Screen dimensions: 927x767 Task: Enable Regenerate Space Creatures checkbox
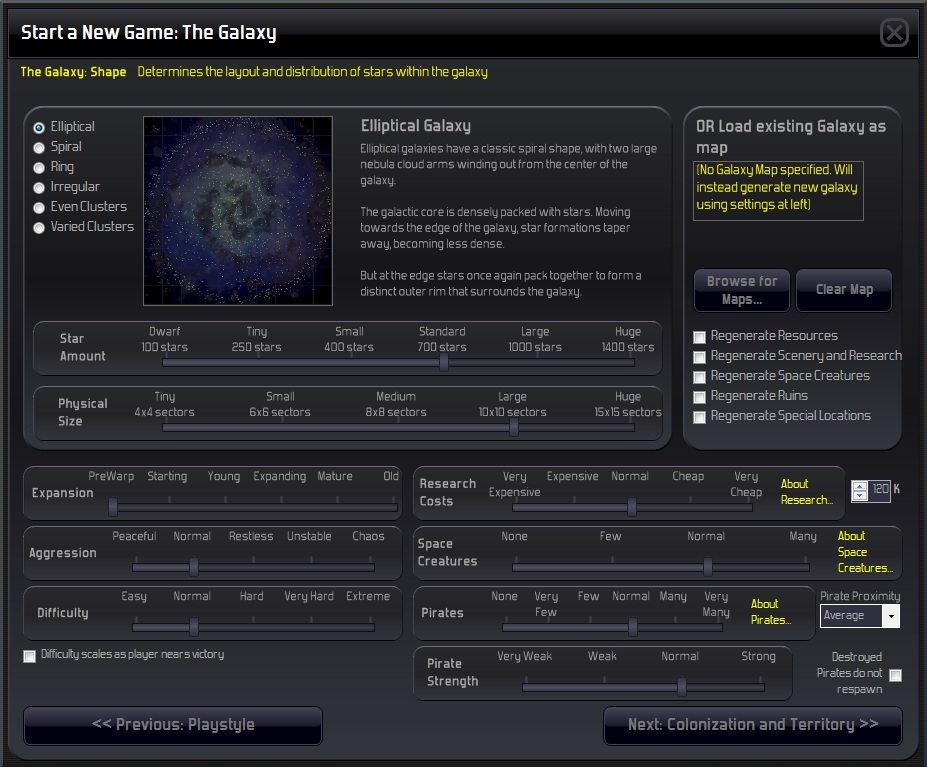[699, 377]
